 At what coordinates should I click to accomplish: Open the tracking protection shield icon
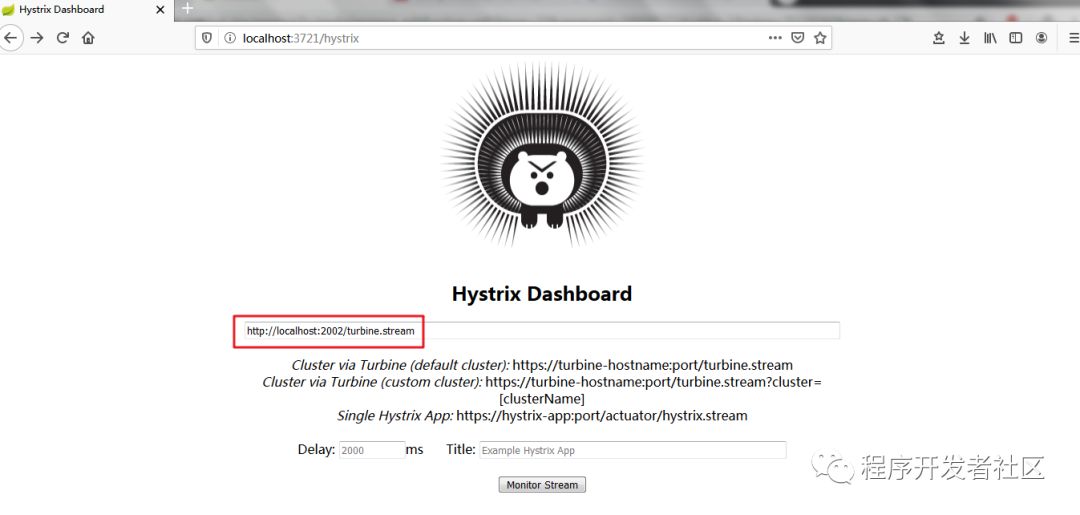(206, 38)
